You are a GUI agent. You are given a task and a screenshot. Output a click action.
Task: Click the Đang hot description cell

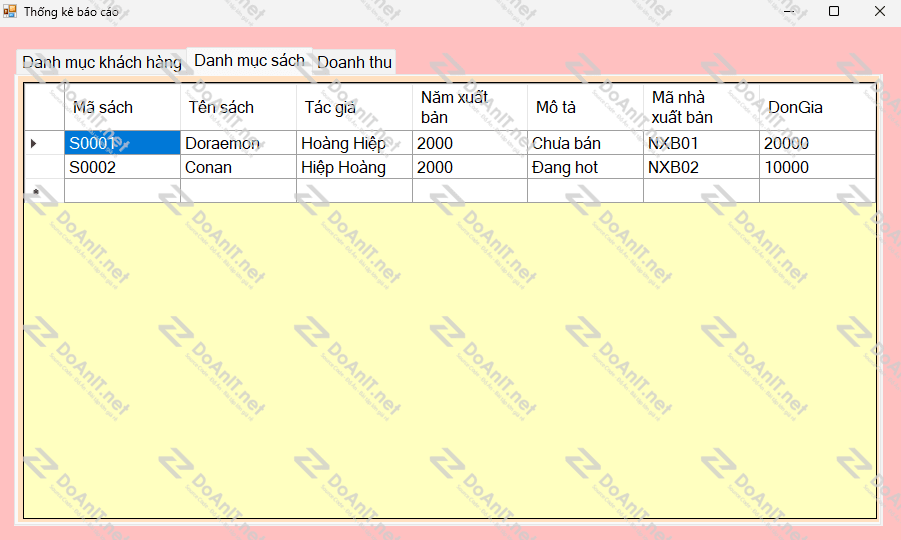[x=585, y=167]
